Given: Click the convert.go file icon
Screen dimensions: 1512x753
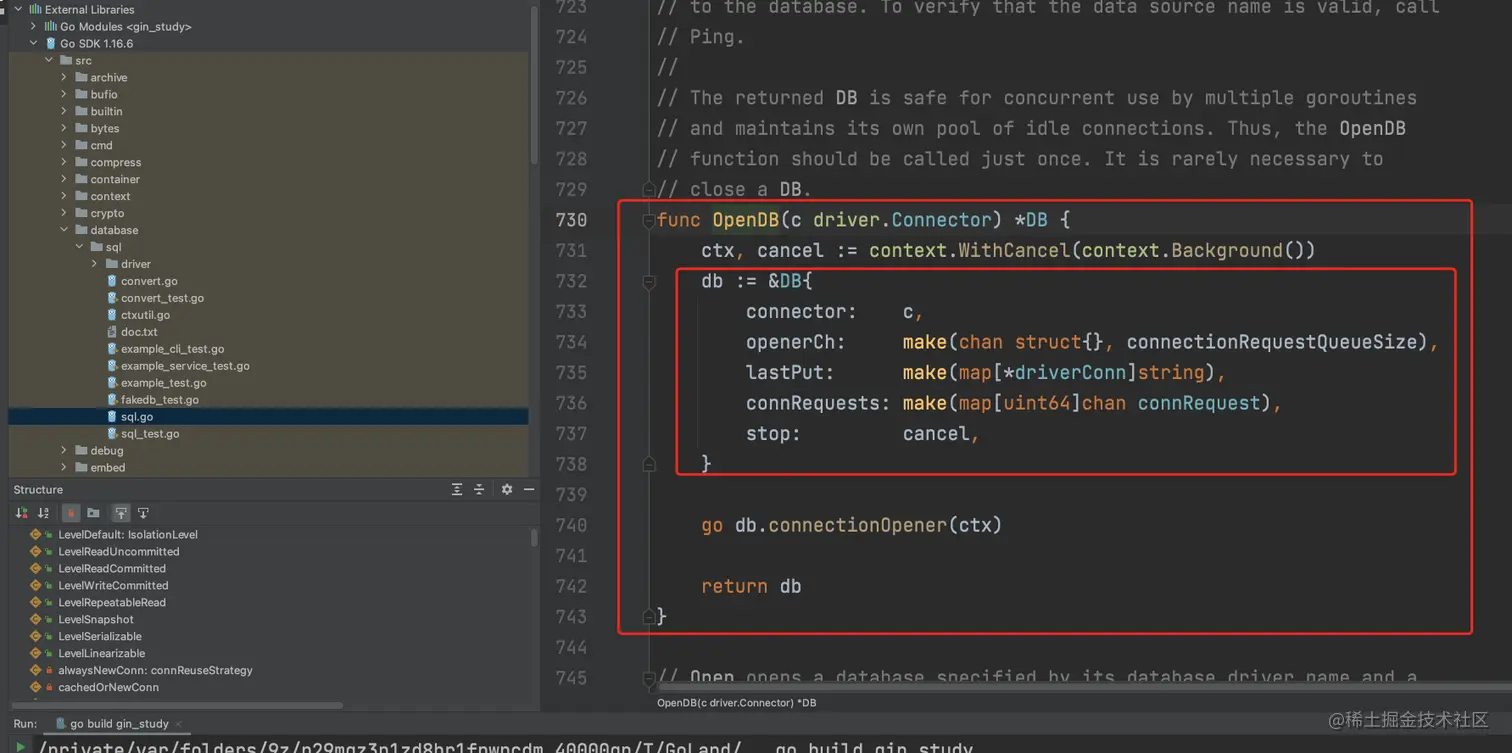Looking at the screenshot, I should tap(112, 281).
